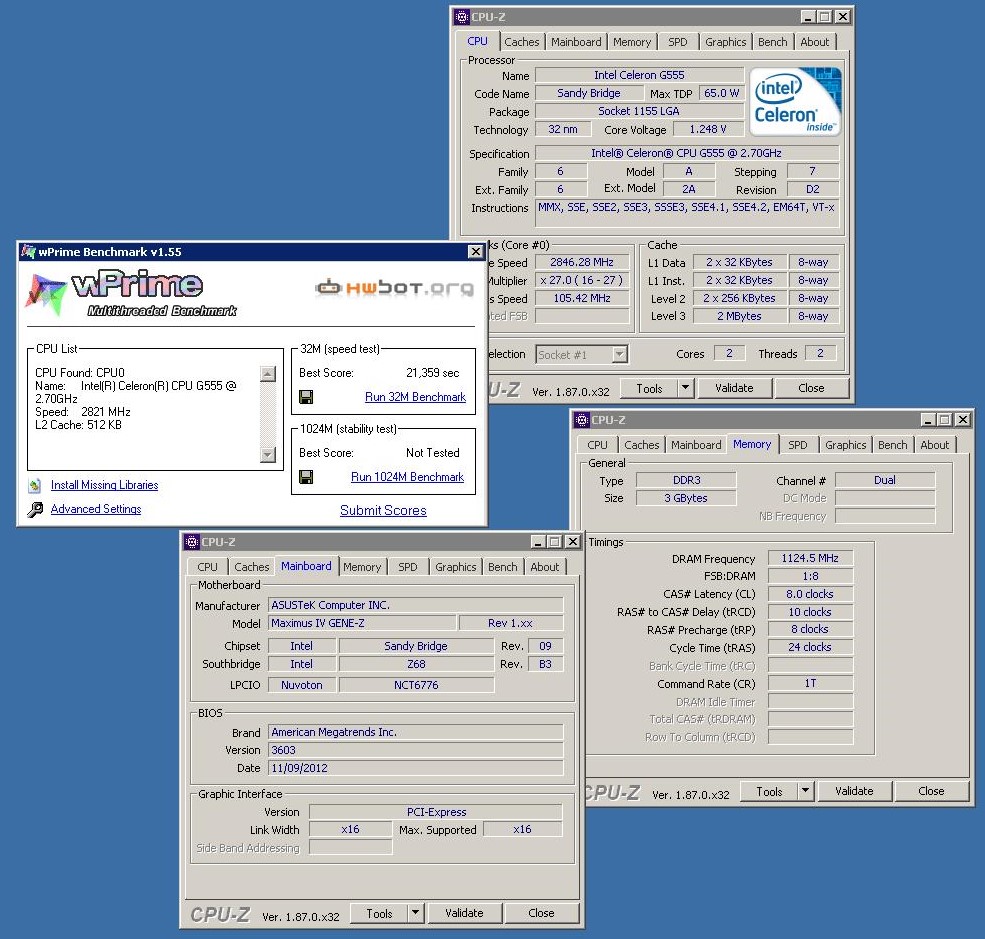Screen dimensions: 985x939
Task: Open the Install Missing Libraries link
Action: pos(104,485)
